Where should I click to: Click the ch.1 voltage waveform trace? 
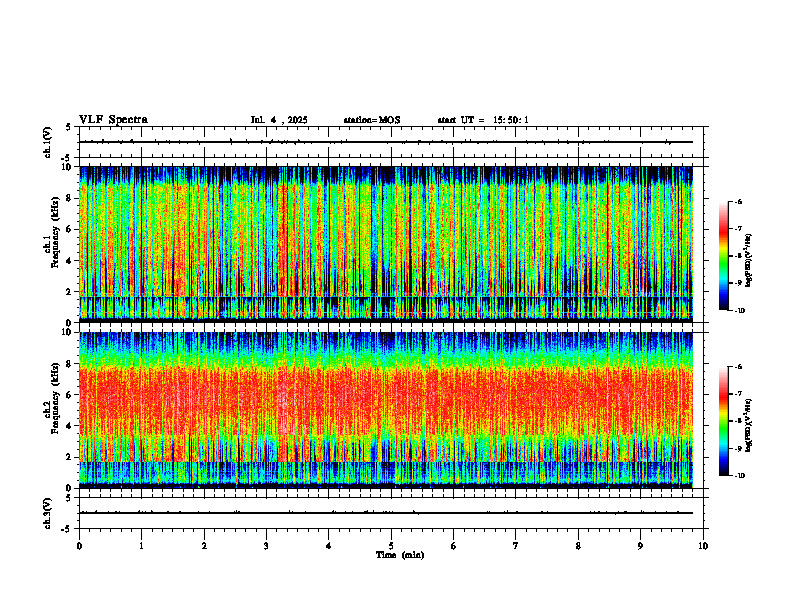tap(386, 142)
